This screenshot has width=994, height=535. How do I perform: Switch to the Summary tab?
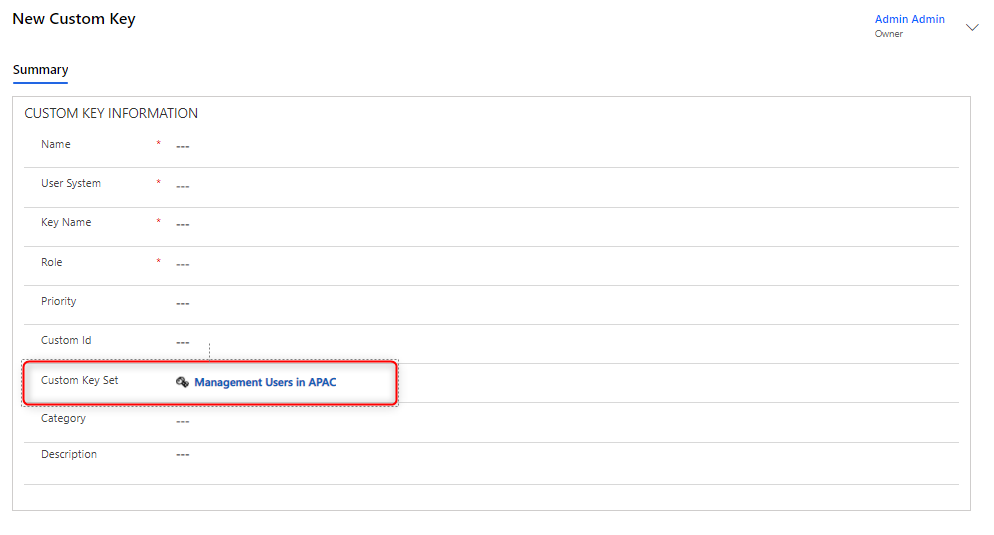40,70
